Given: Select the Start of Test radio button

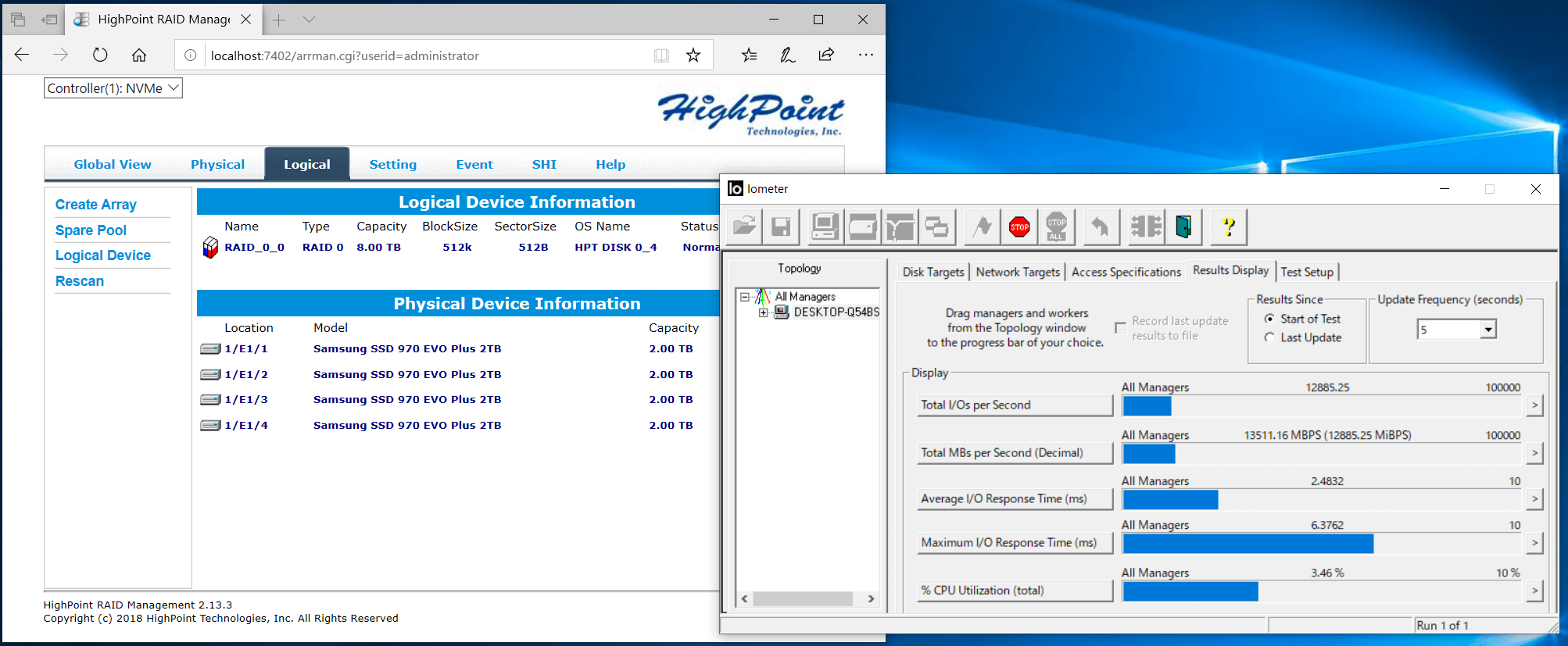Looking at the screenshot, I should (x=1269, y=319).
